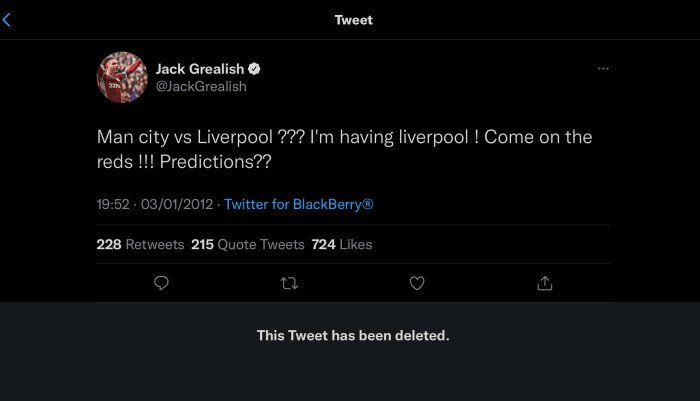View the 215 Quote Tweets list
Screen dimensions: 700x401
250,244
